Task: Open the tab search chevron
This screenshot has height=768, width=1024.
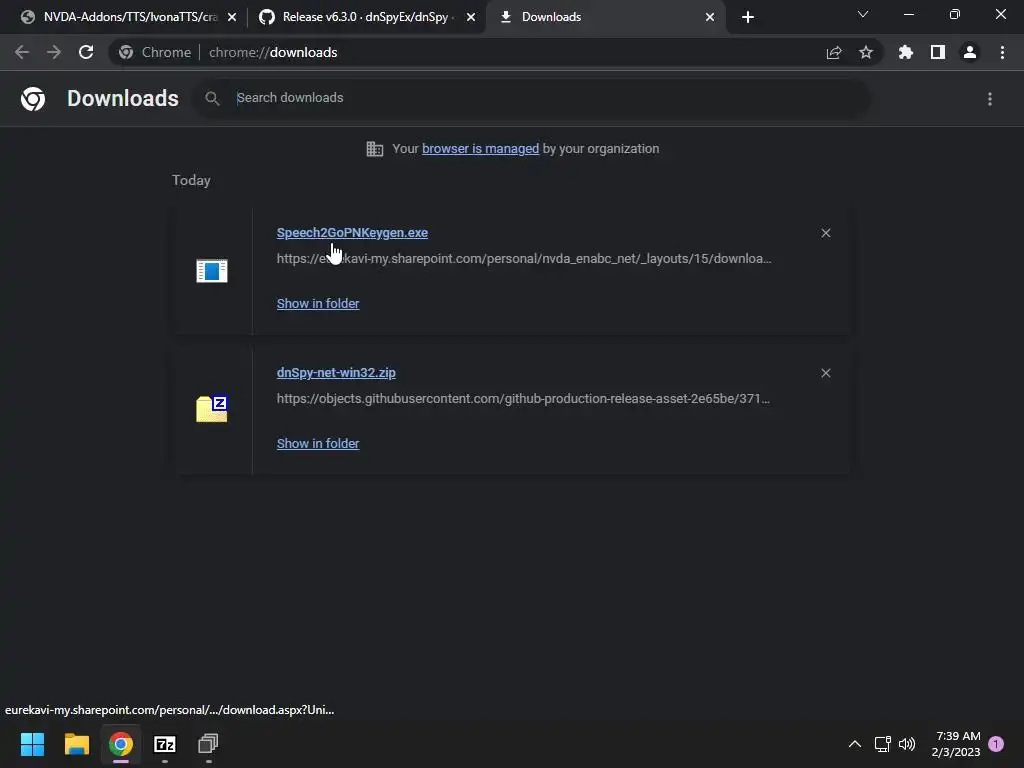Action: coord(863,14)
